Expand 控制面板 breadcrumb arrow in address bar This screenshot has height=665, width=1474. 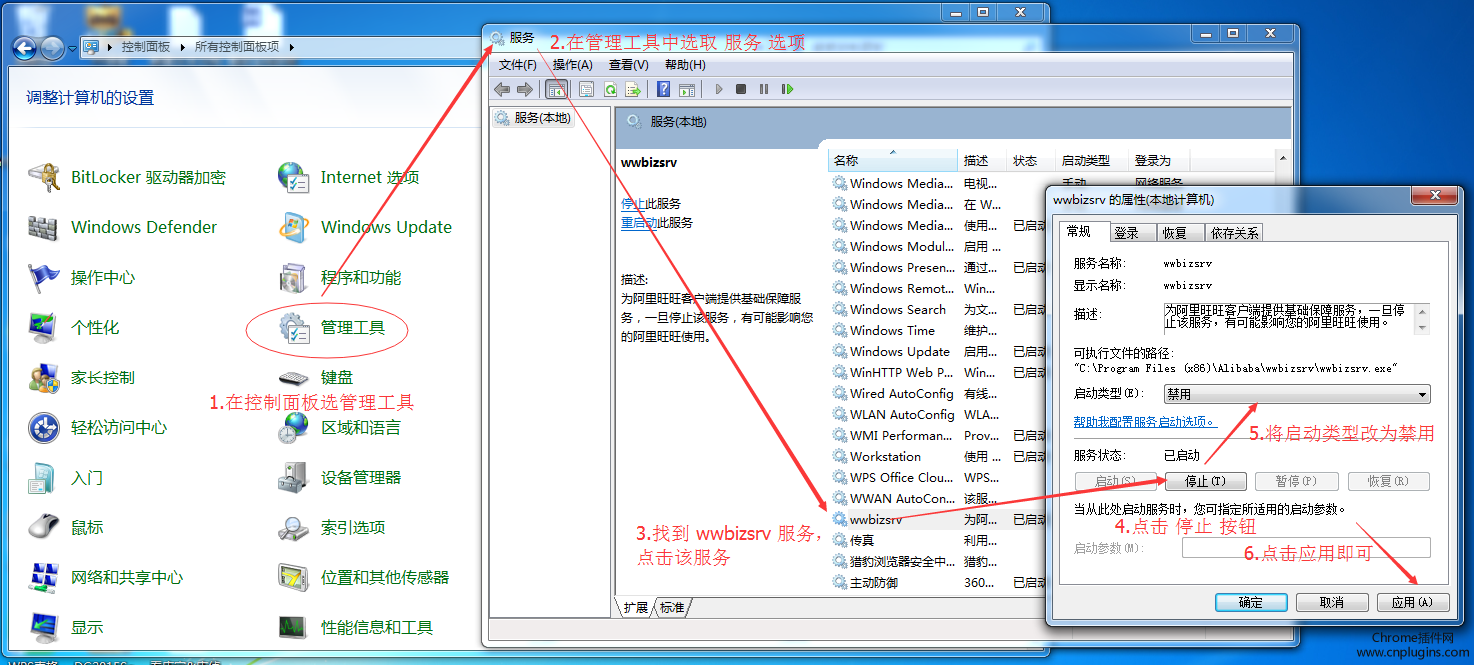(183, 47)
